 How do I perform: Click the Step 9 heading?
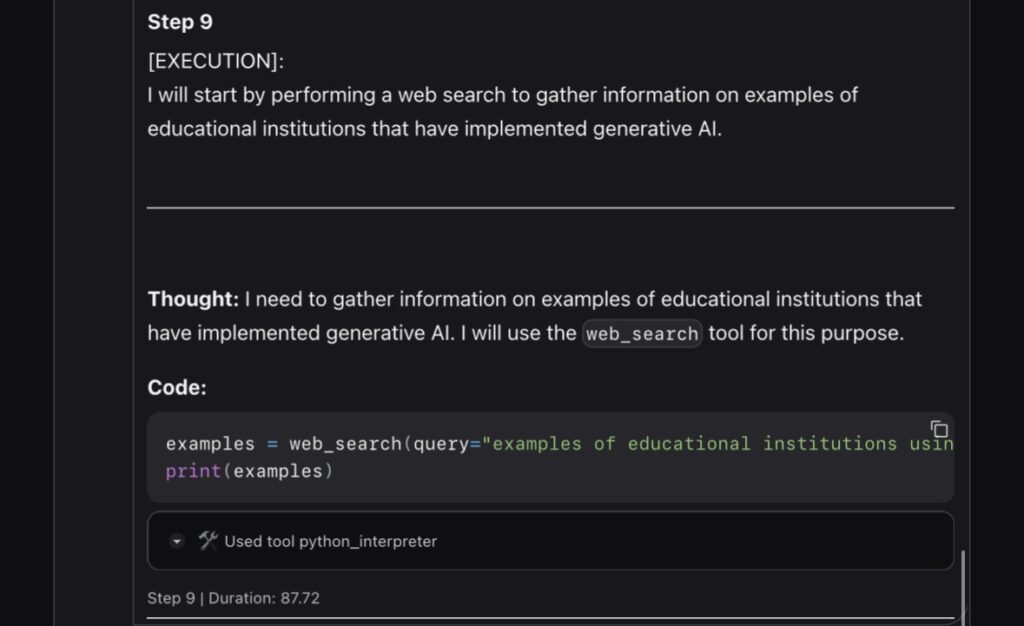click(x=180, y=22)
